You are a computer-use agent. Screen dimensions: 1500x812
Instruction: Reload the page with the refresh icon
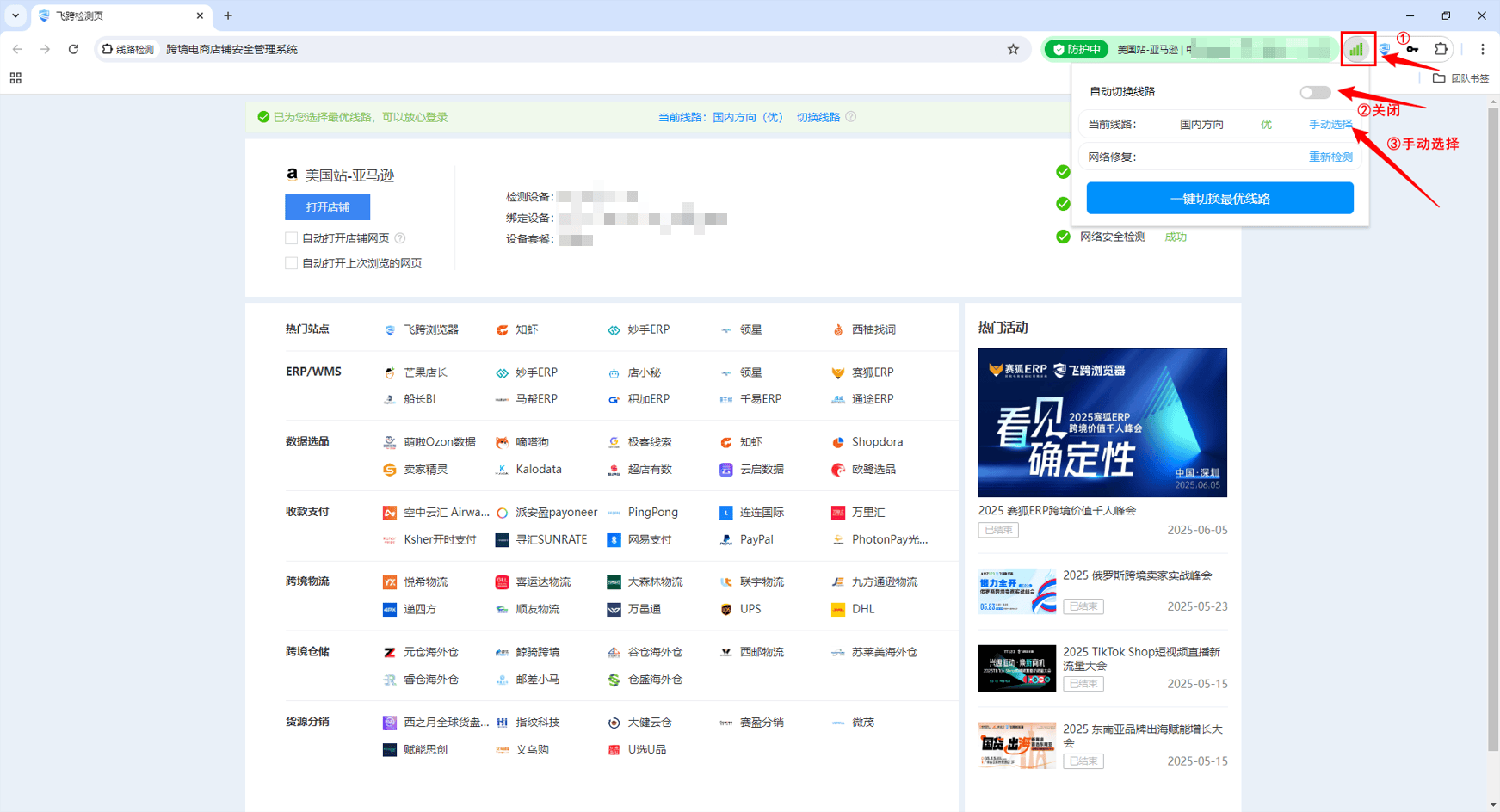click(x=73, y=49)
